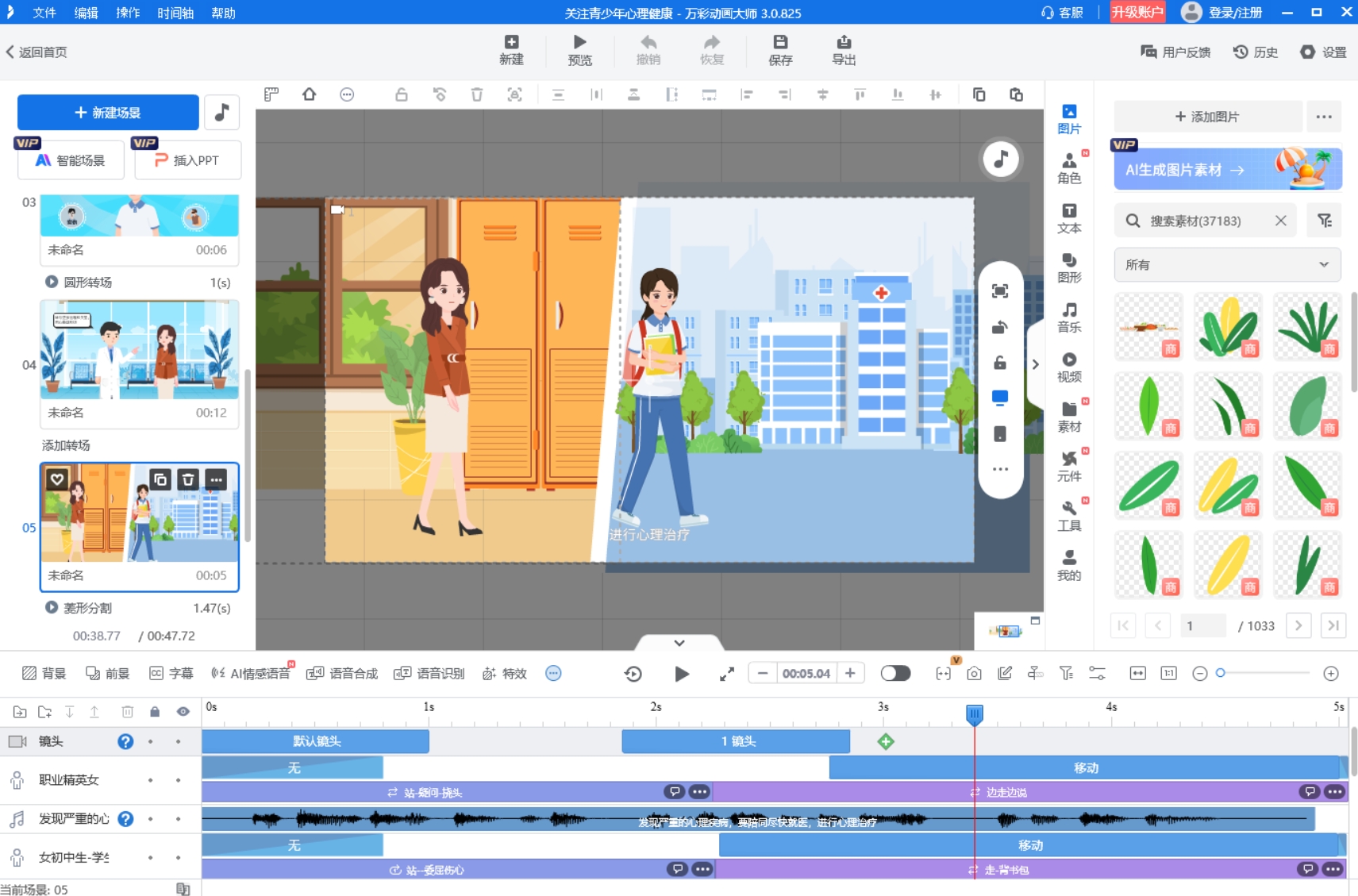This screenshot has width=1358, height=896.
Task: Expand the right panel arrow beside canvas
Action: click(1035, 364)
